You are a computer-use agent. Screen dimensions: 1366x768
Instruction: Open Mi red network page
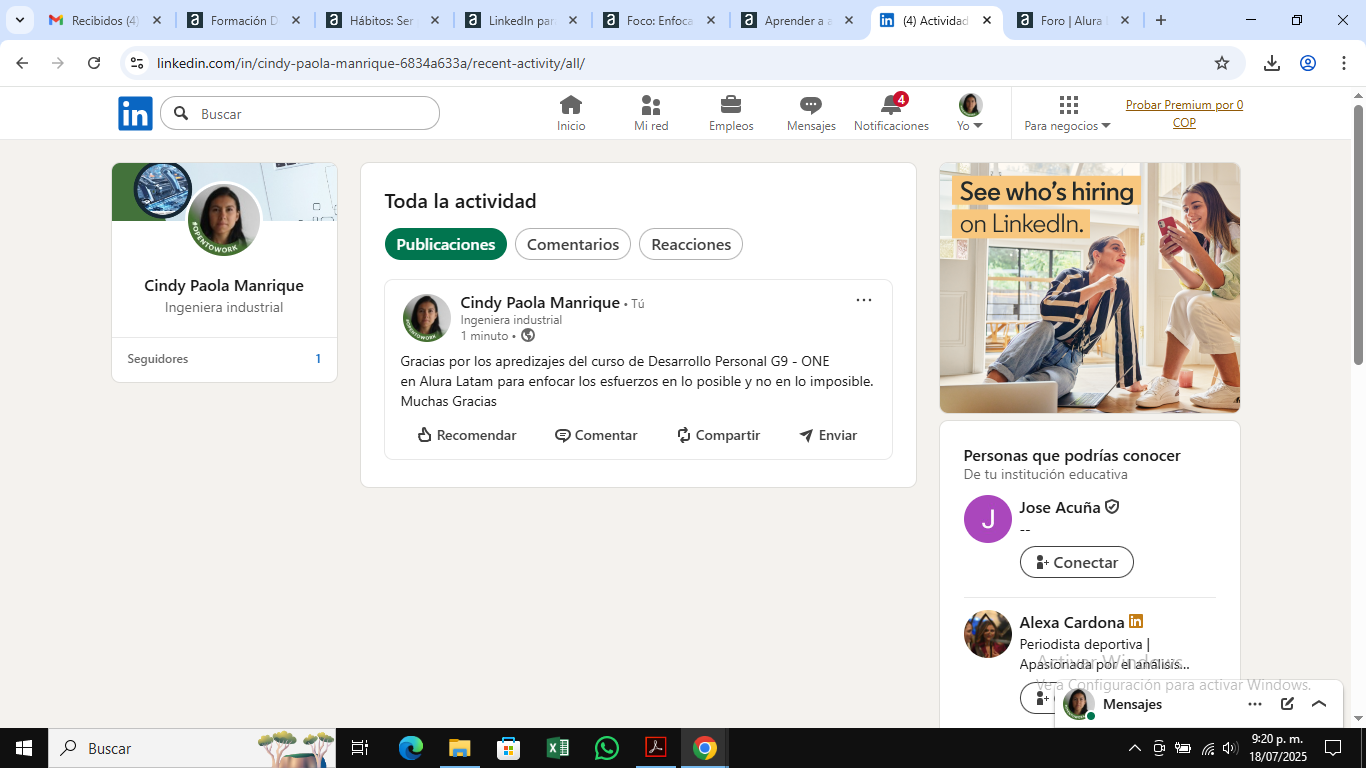[651, 113]
